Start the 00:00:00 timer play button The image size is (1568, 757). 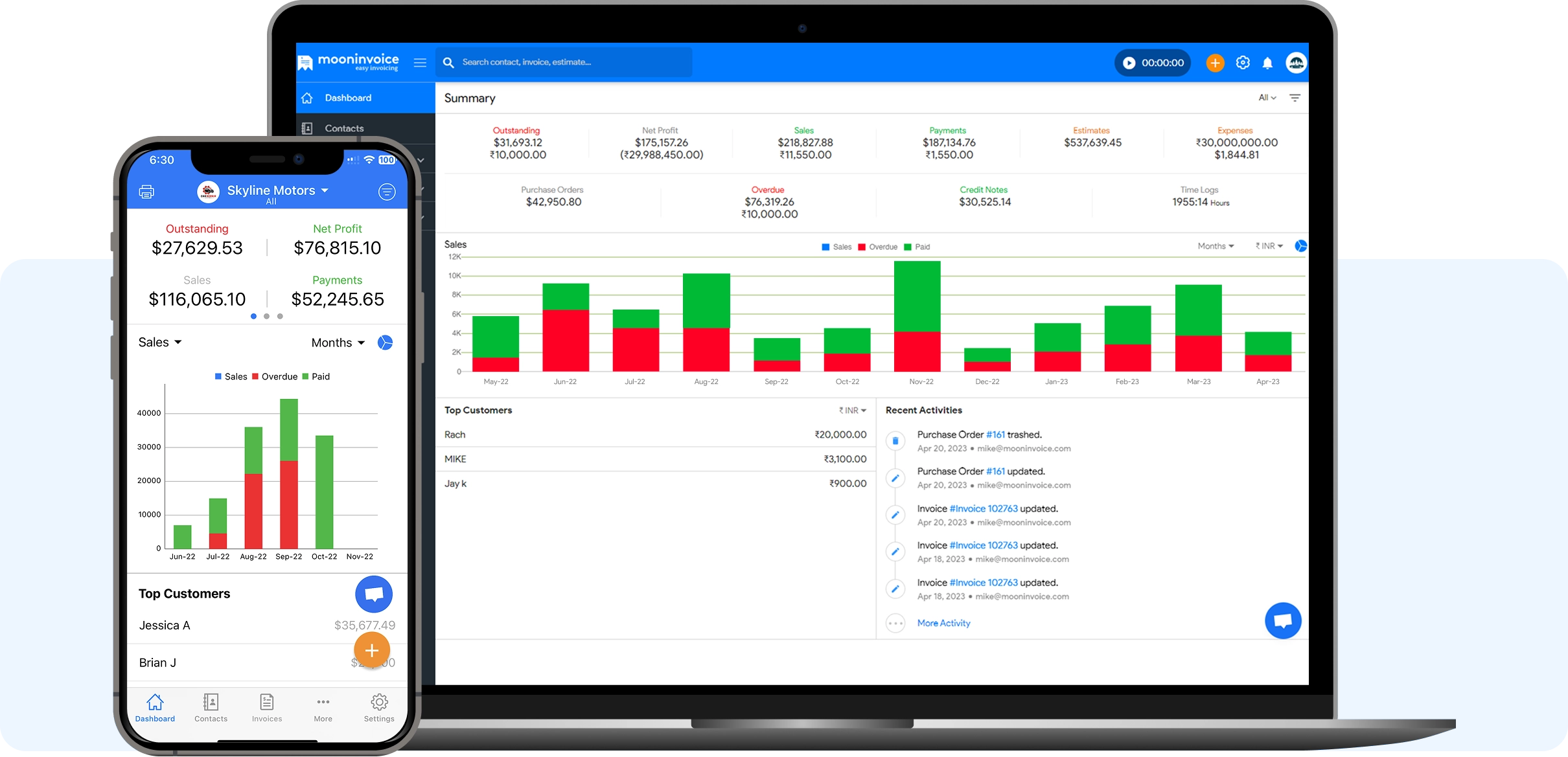[x=1129, y=63]
